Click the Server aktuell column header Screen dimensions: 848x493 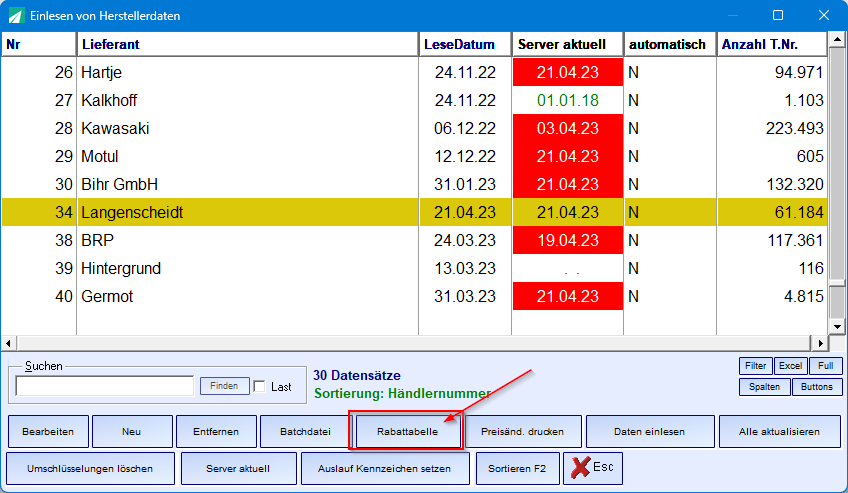[567, 44]
